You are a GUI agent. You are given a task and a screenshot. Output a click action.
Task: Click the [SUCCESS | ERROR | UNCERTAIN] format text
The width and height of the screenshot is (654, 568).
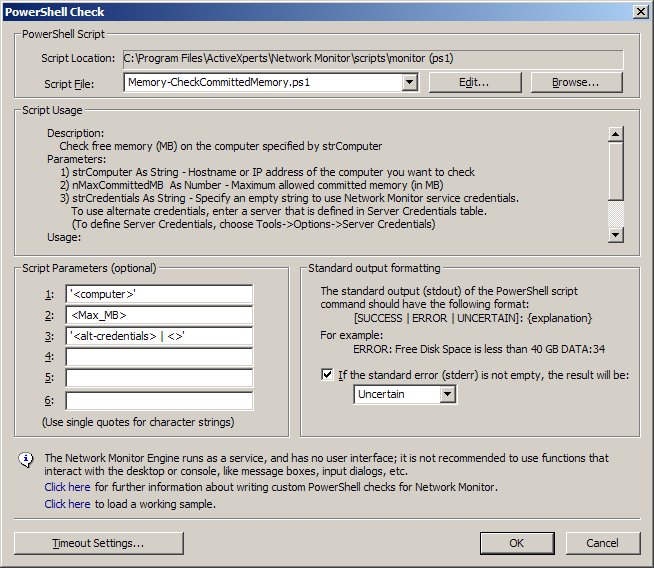473,318
